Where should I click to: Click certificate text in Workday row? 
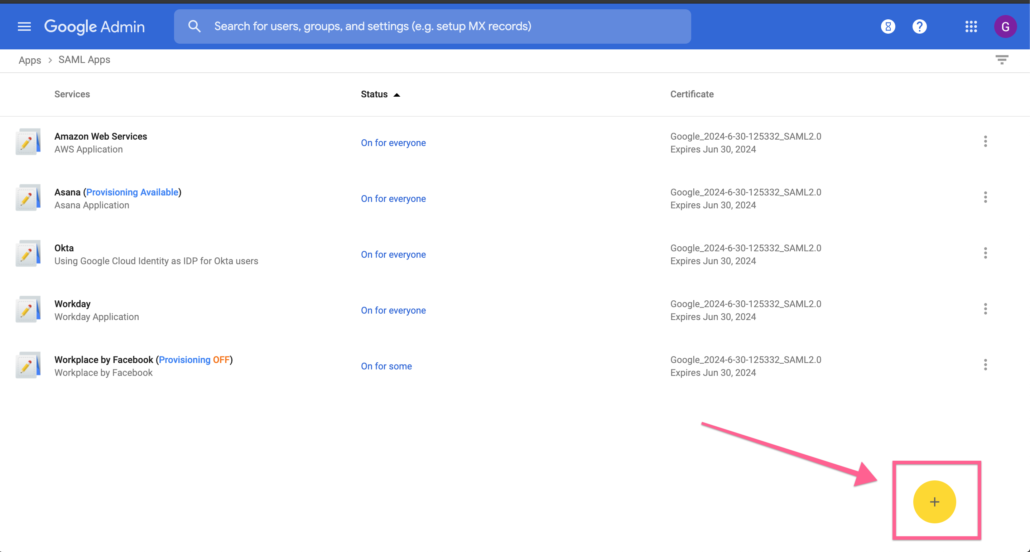coord(746,310)
